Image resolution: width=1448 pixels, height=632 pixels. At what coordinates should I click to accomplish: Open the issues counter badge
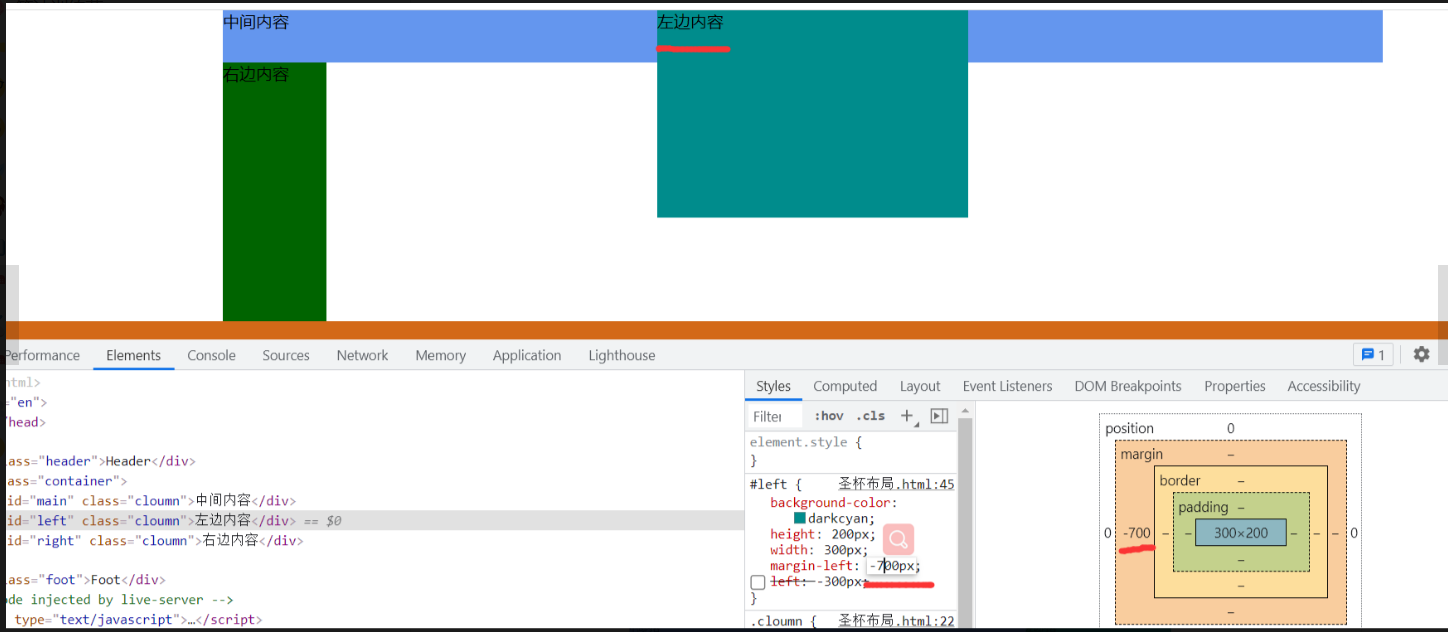pyautogui.click(x=1373, y=355)
